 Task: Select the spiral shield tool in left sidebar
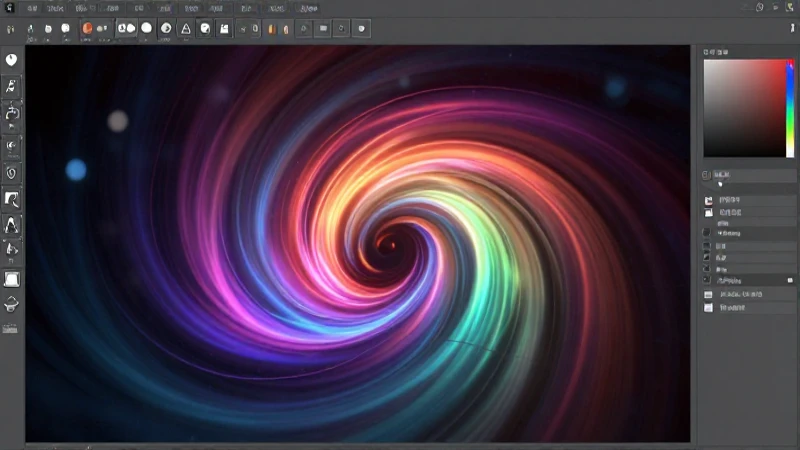click(11, 173)
